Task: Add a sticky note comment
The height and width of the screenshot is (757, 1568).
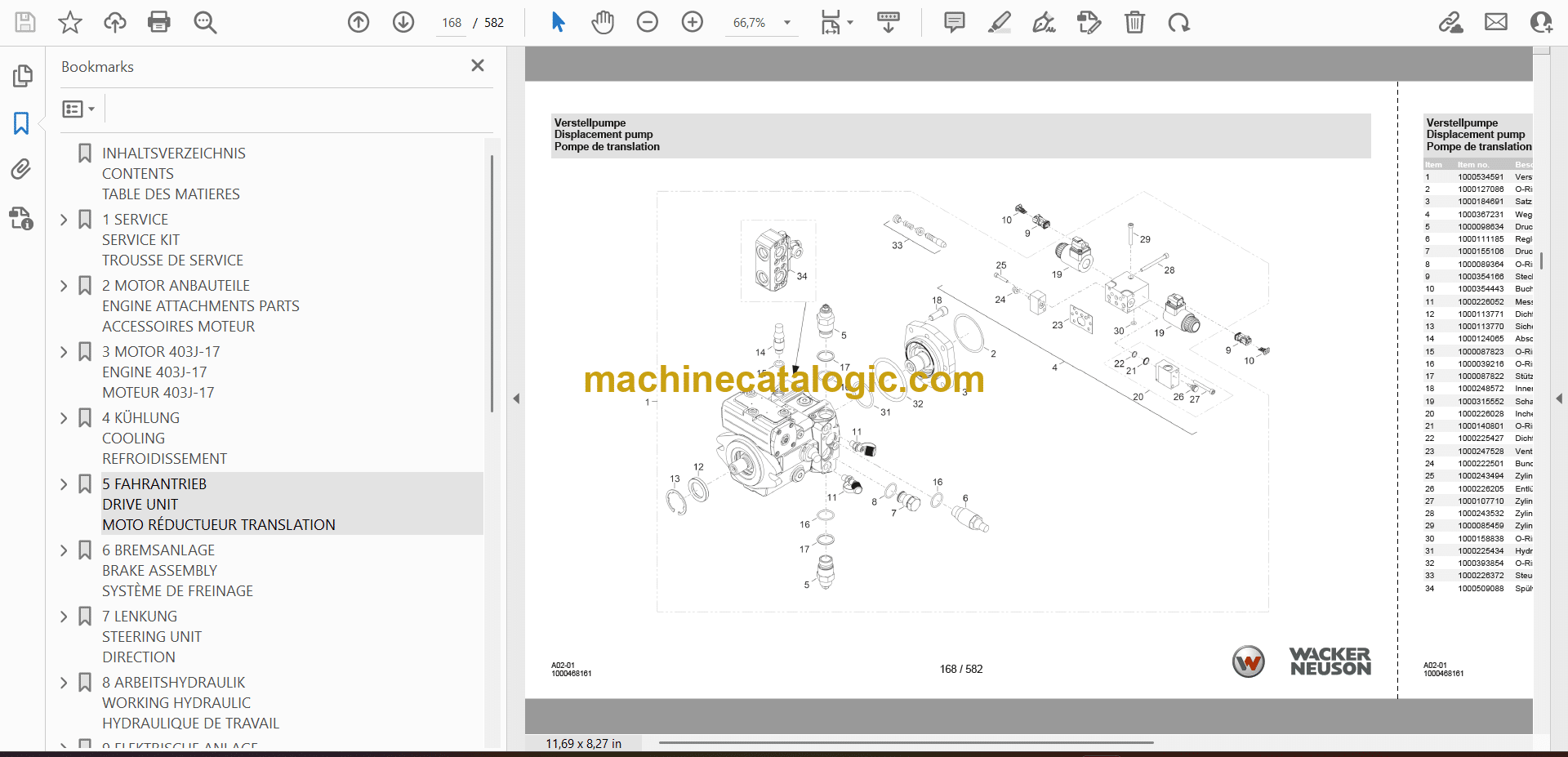Action: coord(954,22)
